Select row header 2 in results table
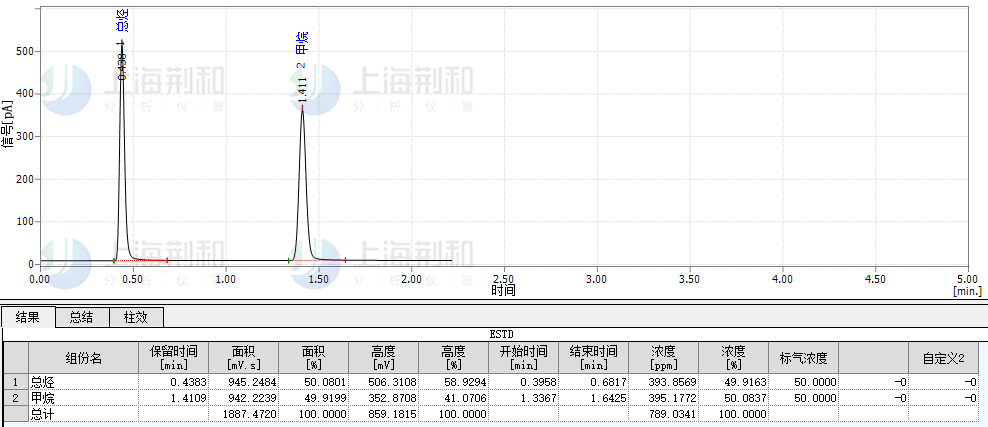Viewport: 988px width, 427px height. [16, 398]
